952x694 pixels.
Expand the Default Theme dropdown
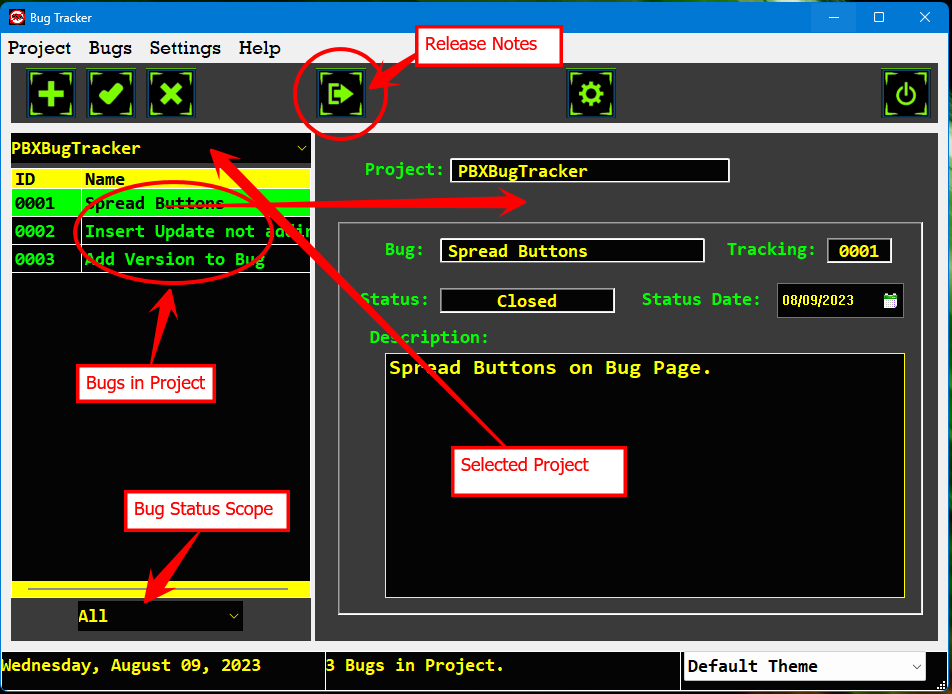916,667
